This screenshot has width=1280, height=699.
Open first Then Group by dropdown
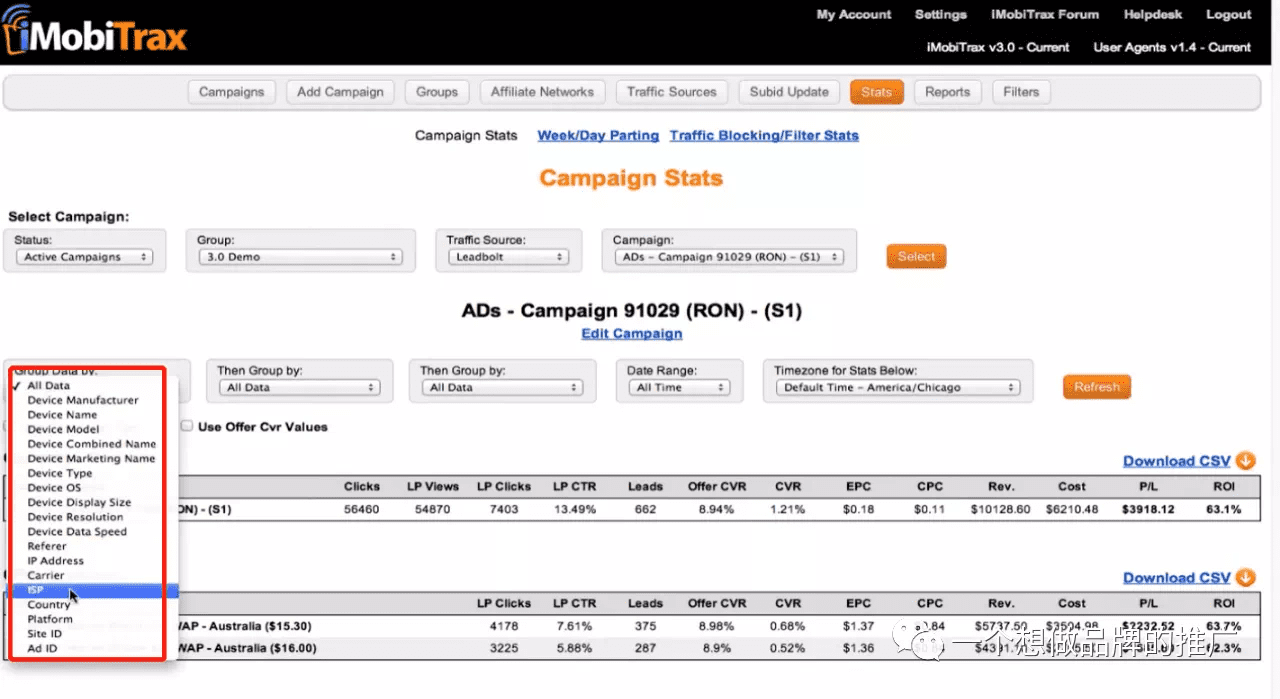coord(299,387)
